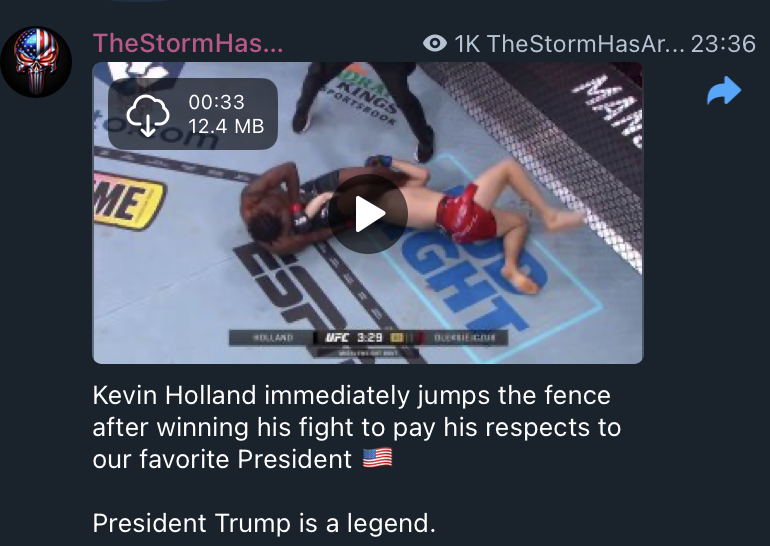This screenshot has height=546, width=770.
Task: Open the TheStormHas... channel name
Action: pyautogui.click(x=188, y=43)
